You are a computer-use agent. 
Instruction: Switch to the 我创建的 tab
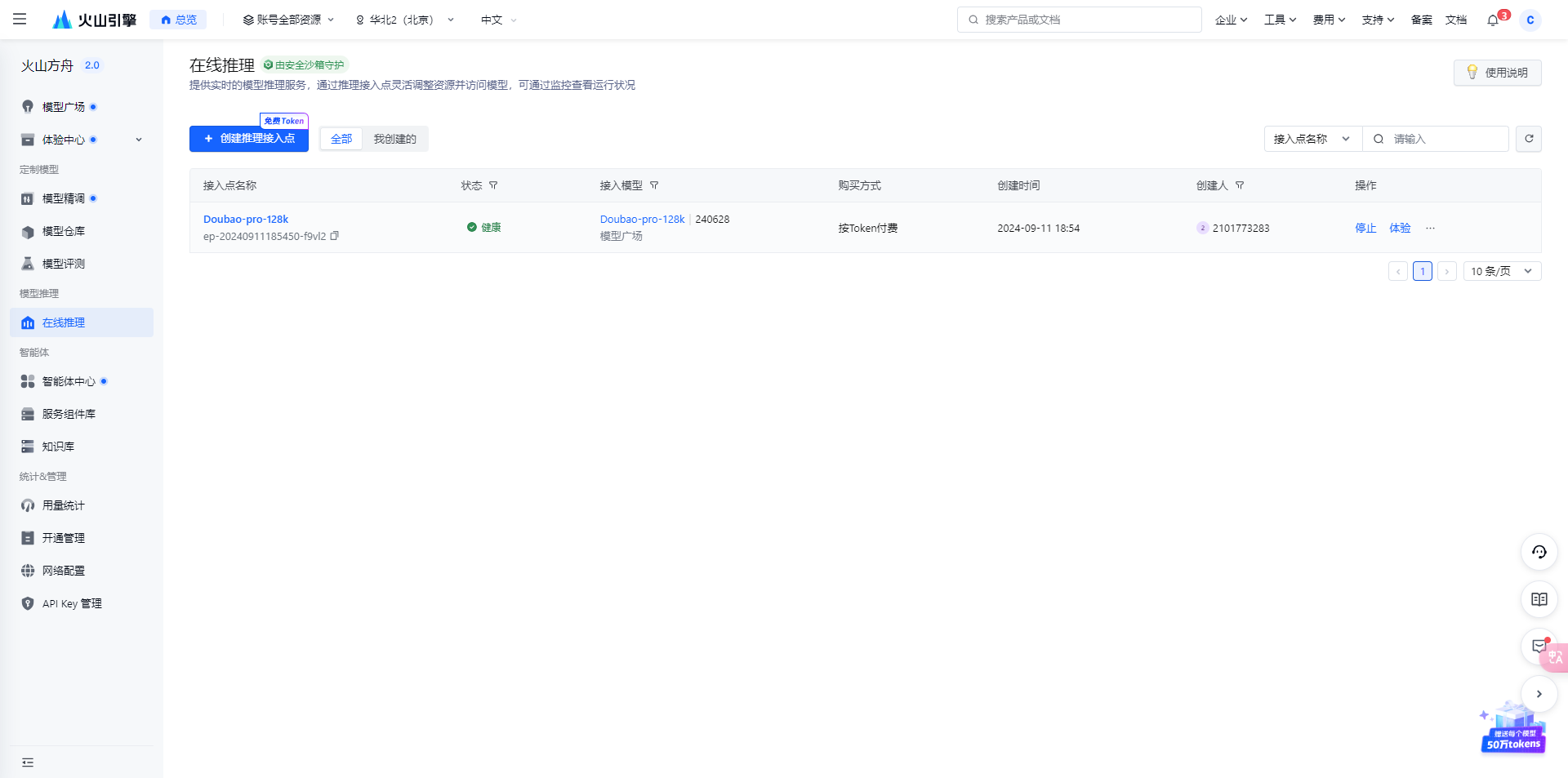(x=394, y=139)
